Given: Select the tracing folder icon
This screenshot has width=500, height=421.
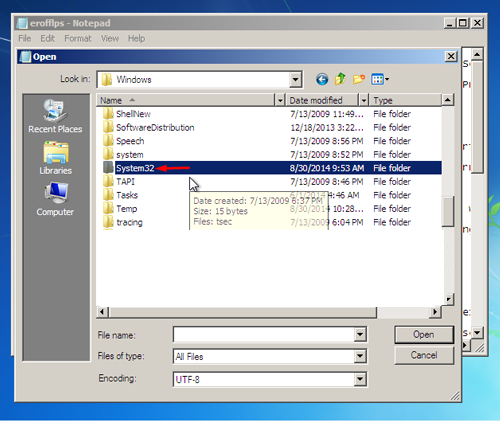Looking at the screenshot, I should click(108, 222).
